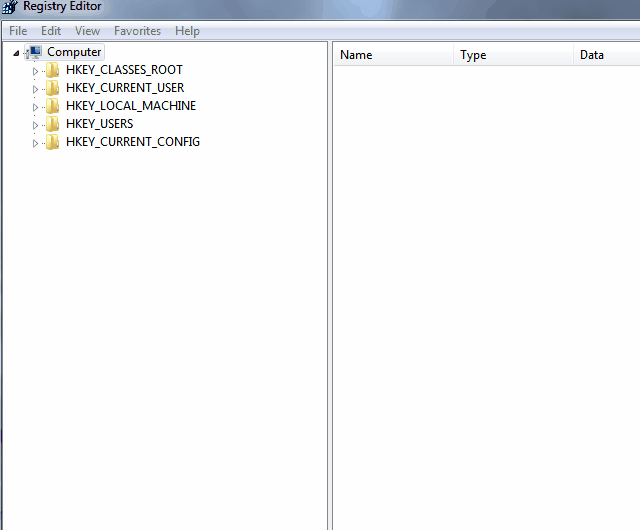
Task: Expand the HKEY_CURRENT_CONFIG key
Action: tap(35, 143)
